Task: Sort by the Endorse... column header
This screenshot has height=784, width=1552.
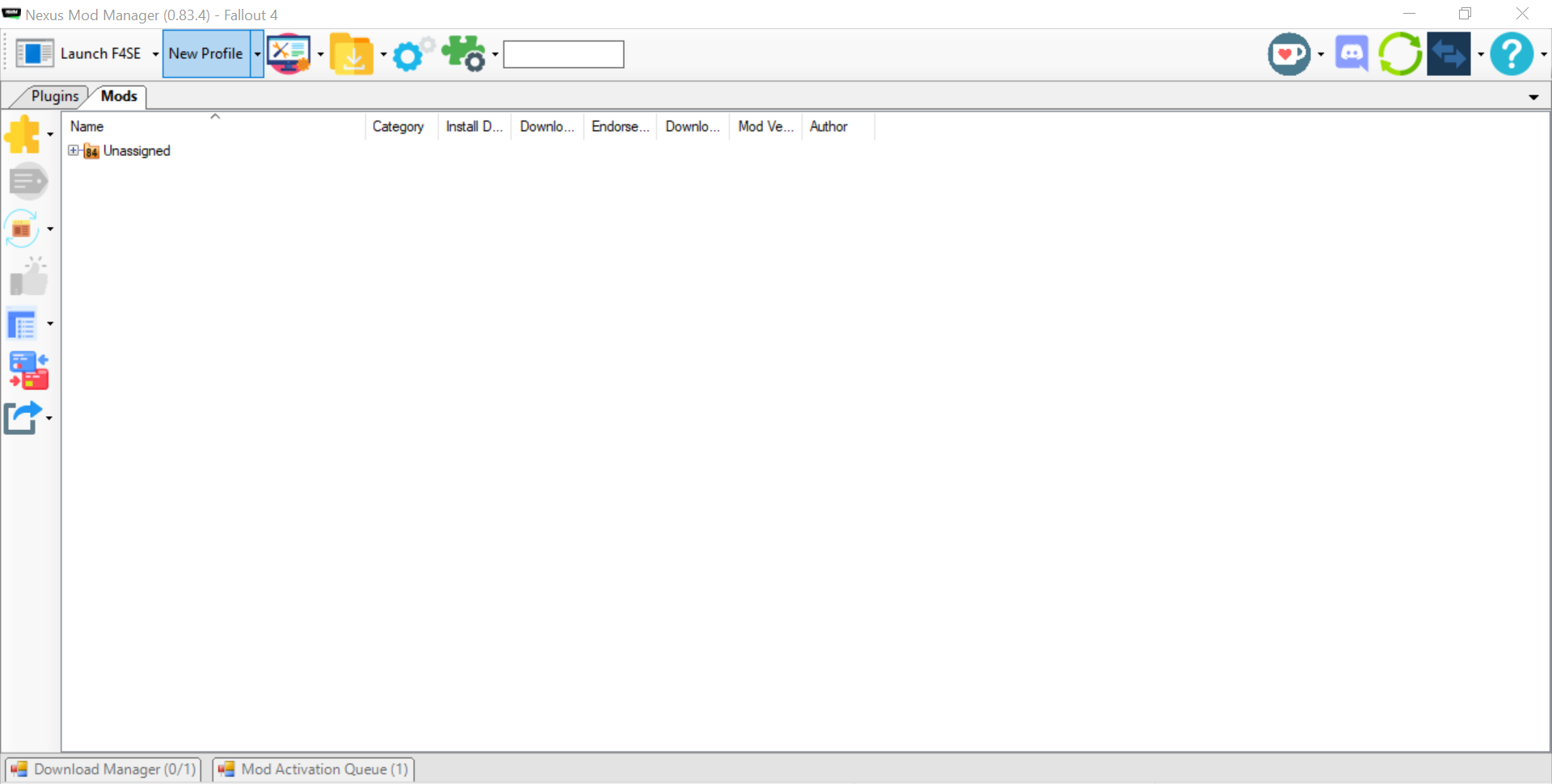Action: point(620,127)
